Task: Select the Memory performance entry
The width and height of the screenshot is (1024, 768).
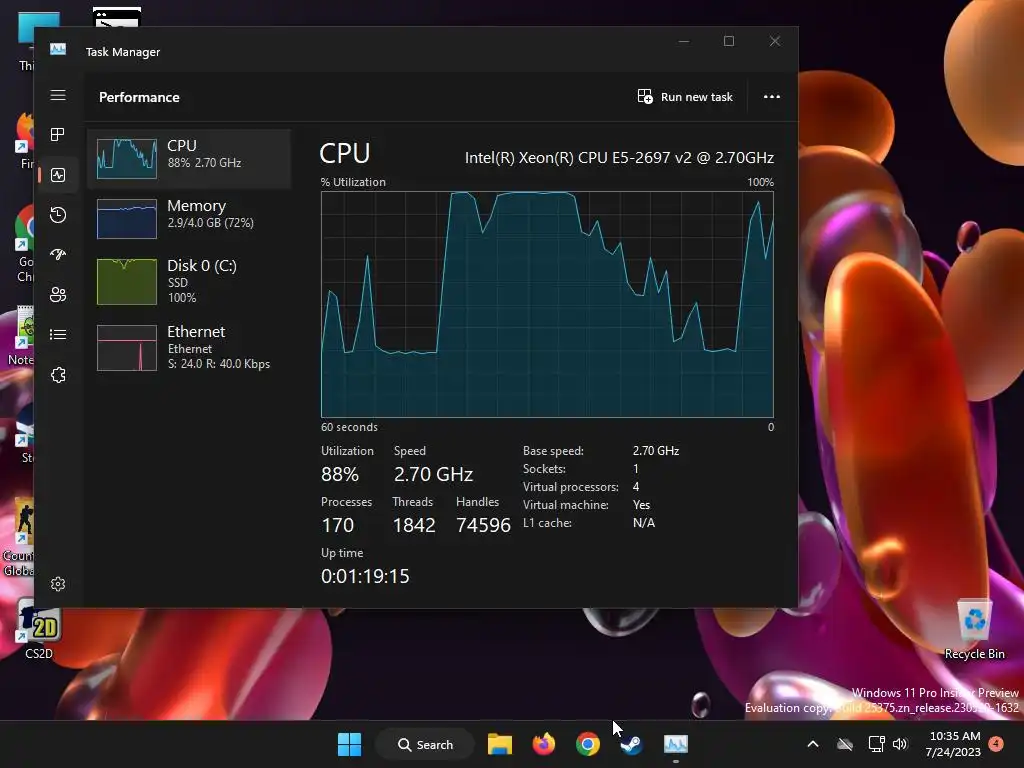Action: pos(189,218)
